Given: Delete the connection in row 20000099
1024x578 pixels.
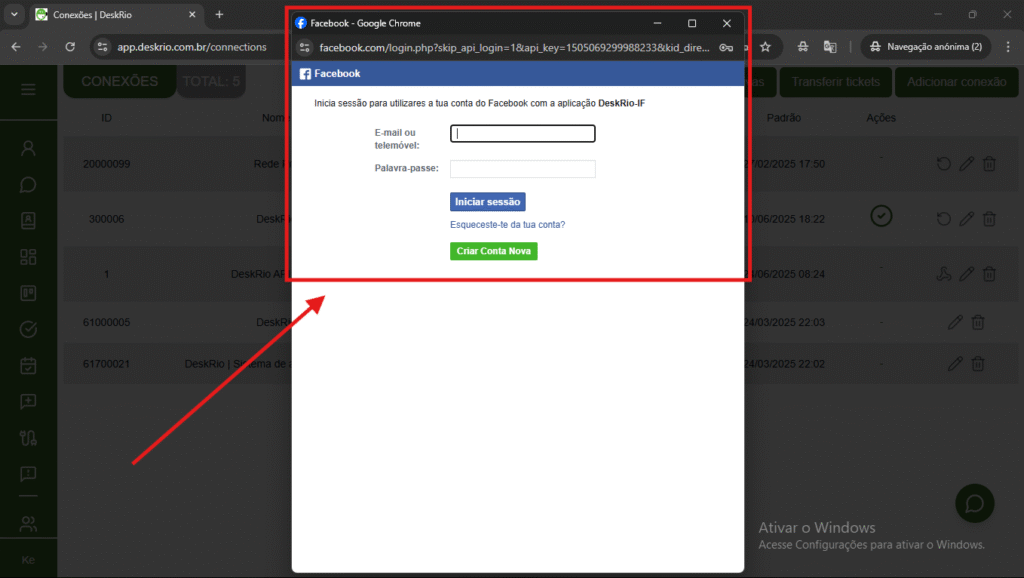Looking at the screenshot, I should (x=989, y=164).
